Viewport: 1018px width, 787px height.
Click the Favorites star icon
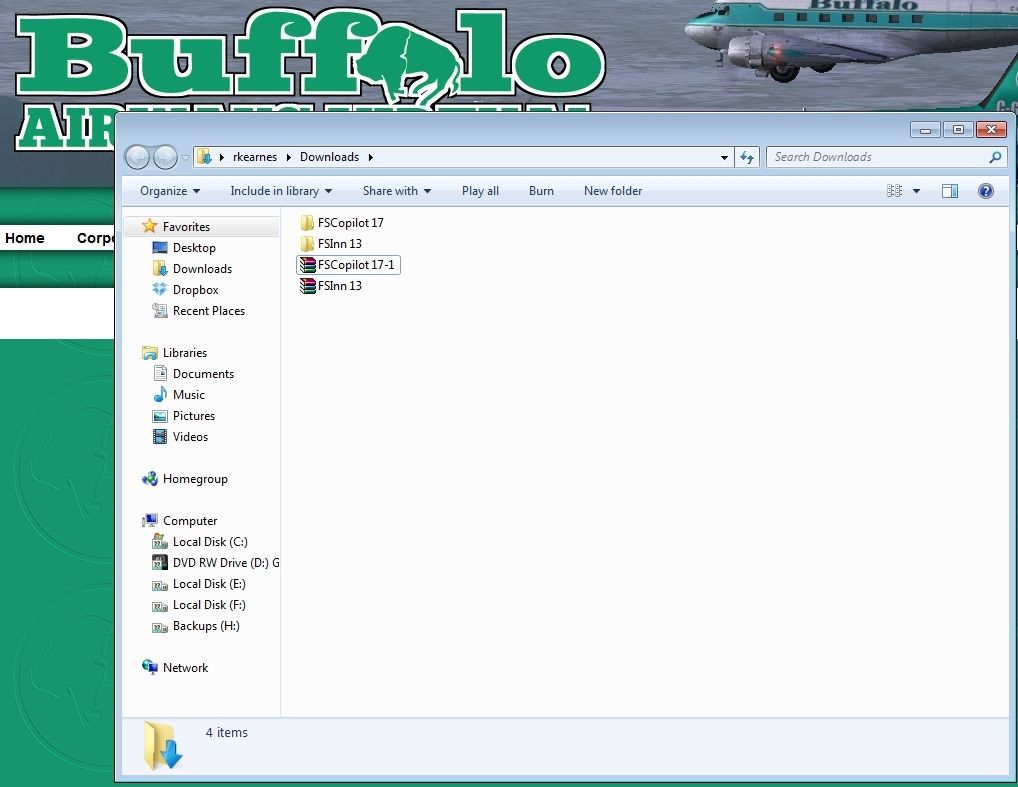pos(149,226)
